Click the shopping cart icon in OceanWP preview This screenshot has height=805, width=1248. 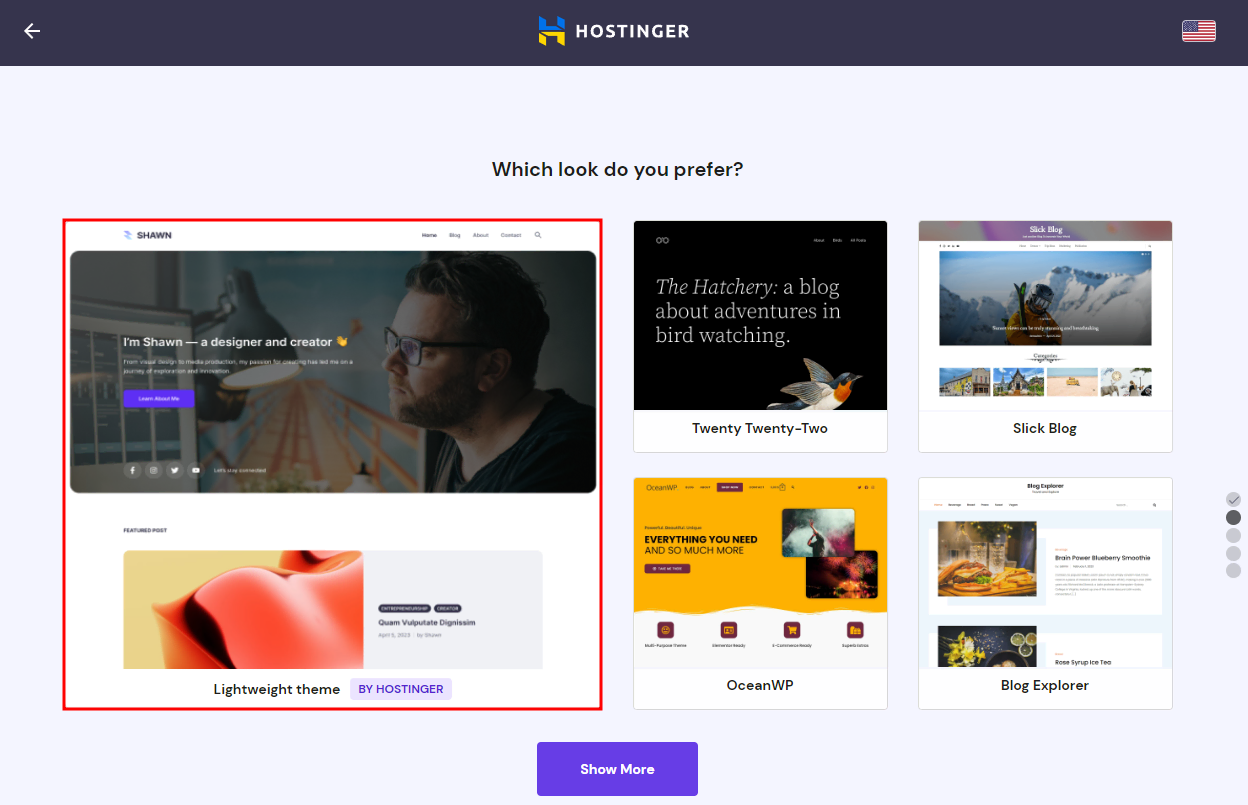point(792,630)
